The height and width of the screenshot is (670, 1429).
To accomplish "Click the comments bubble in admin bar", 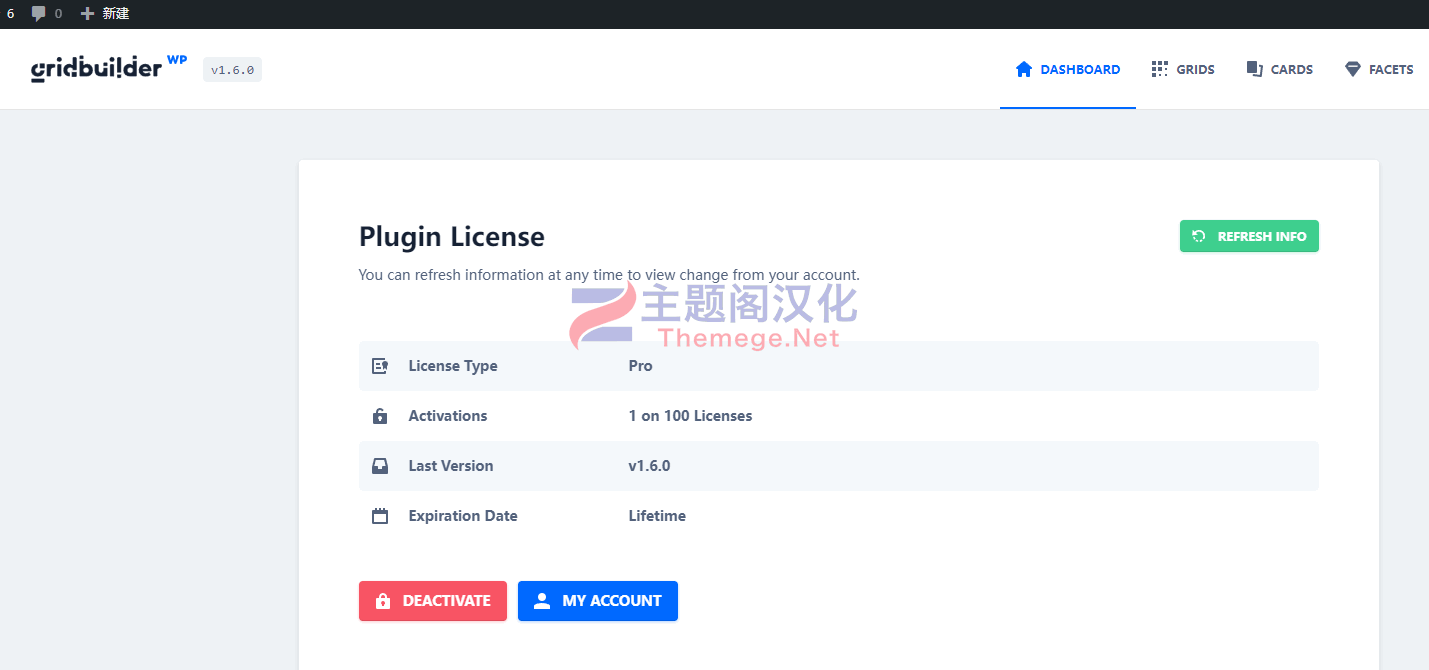I will (39, 14).
